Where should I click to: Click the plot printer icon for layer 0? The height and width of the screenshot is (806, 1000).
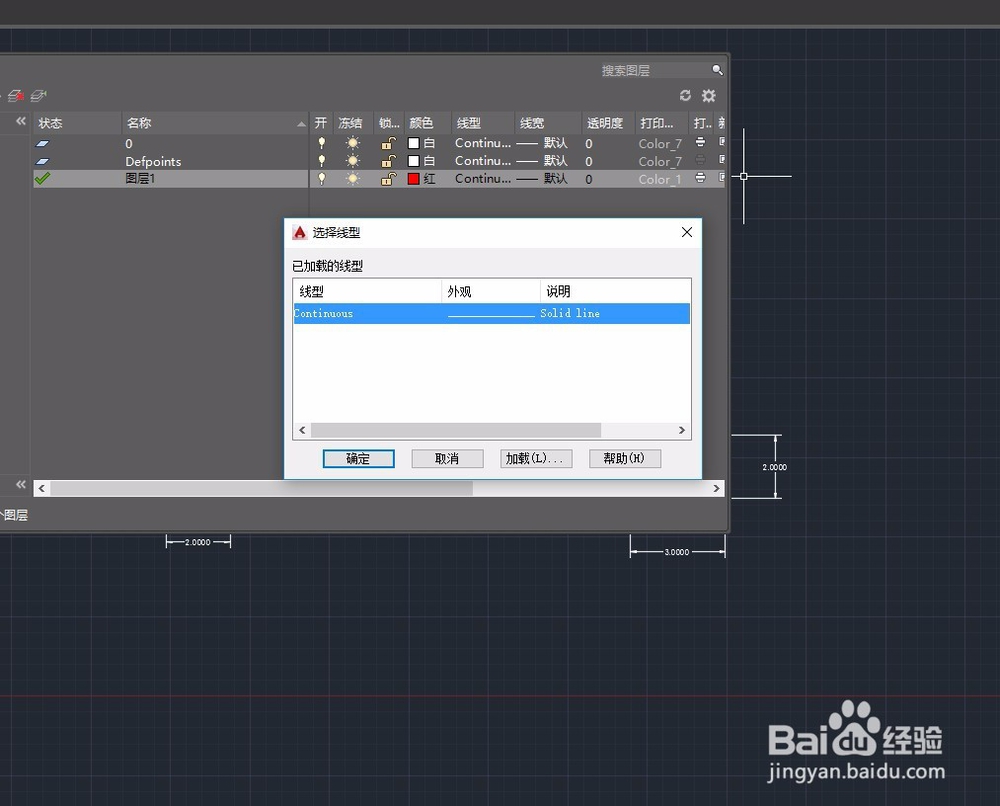click(700, 143)
